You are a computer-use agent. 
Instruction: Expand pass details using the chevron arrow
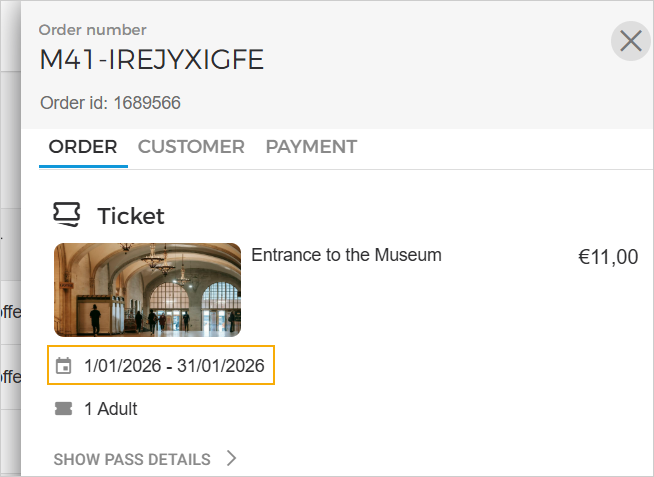click(231, 459)
